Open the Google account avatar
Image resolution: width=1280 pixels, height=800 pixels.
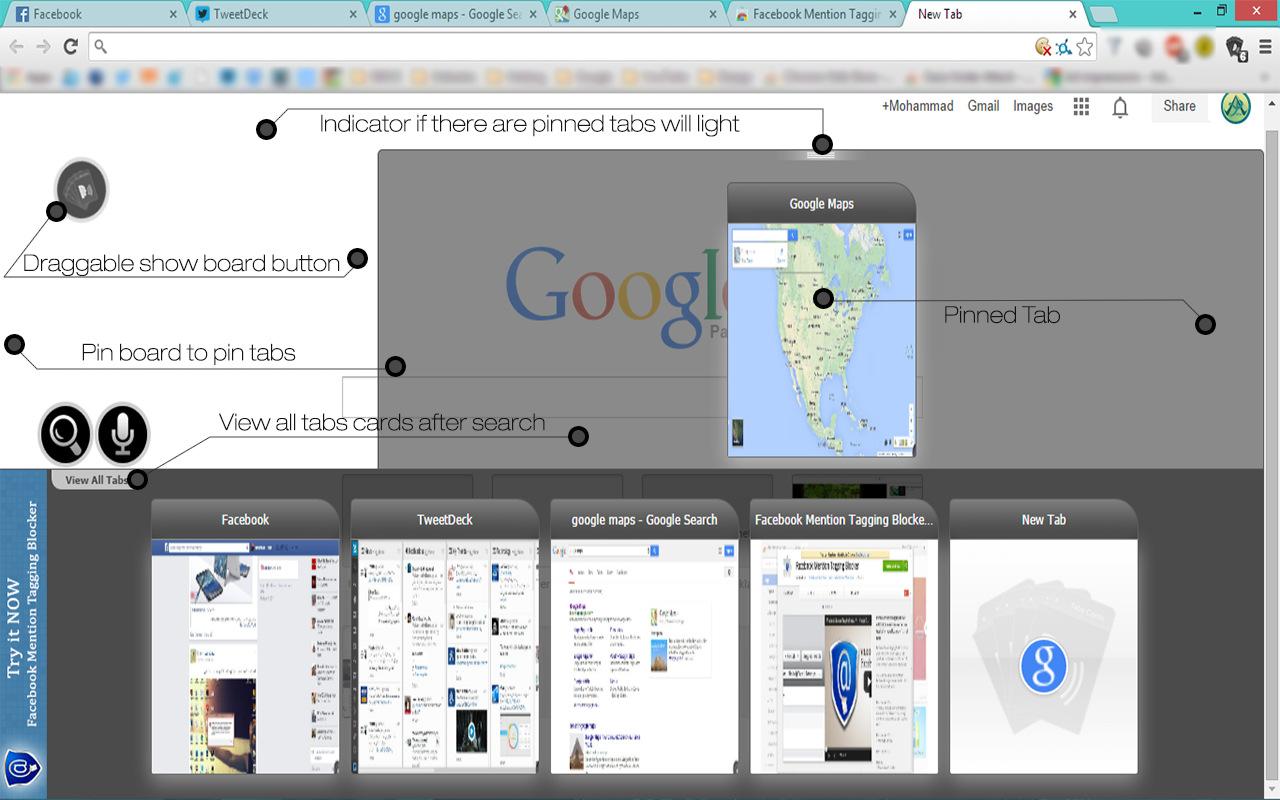[x=1236, y=107]
